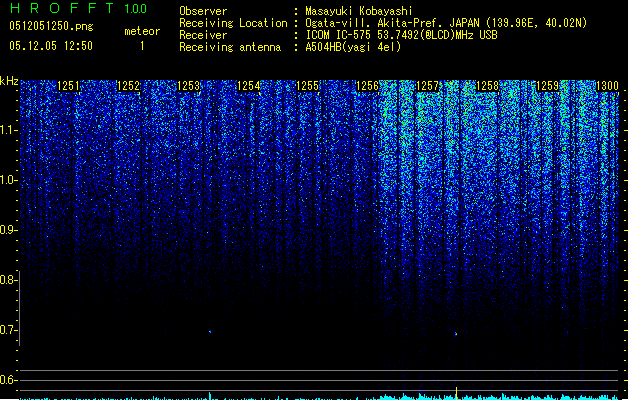Image resolution: width=629 pixels, height=400 pixels.
Task: Click the 1300 time marker
Action: [607, 86]
